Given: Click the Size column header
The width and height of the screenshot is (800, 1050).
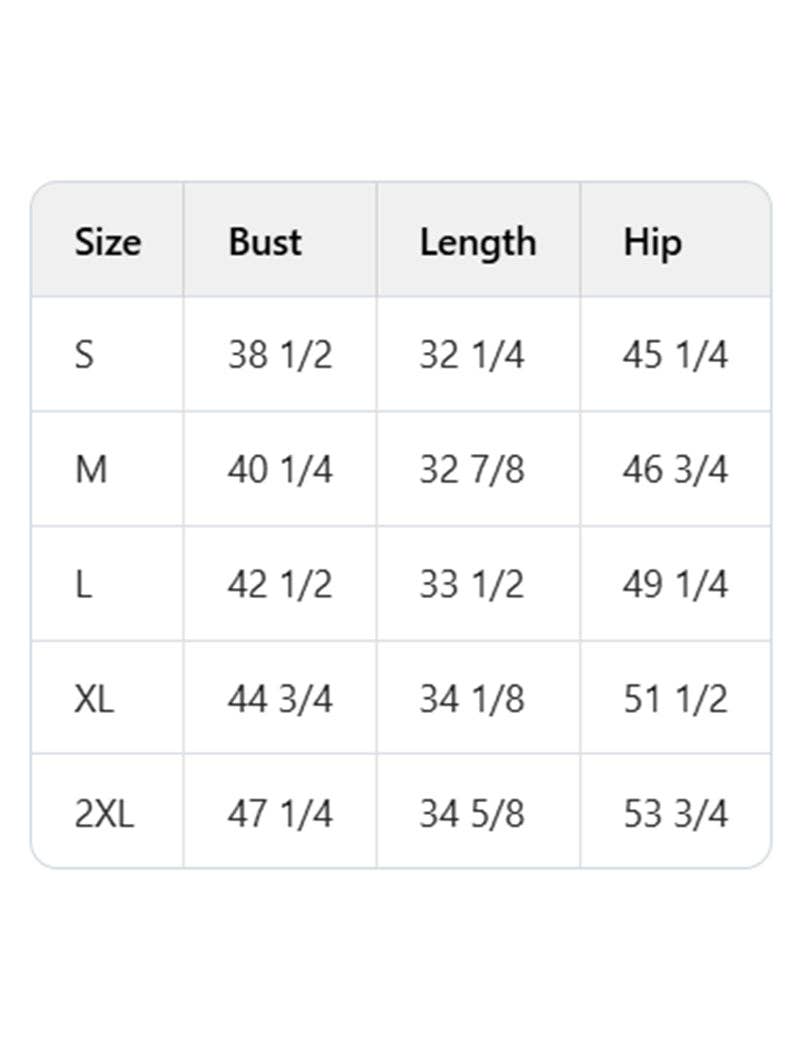Looking at the screenshot, I should click(x=108, y=242).
